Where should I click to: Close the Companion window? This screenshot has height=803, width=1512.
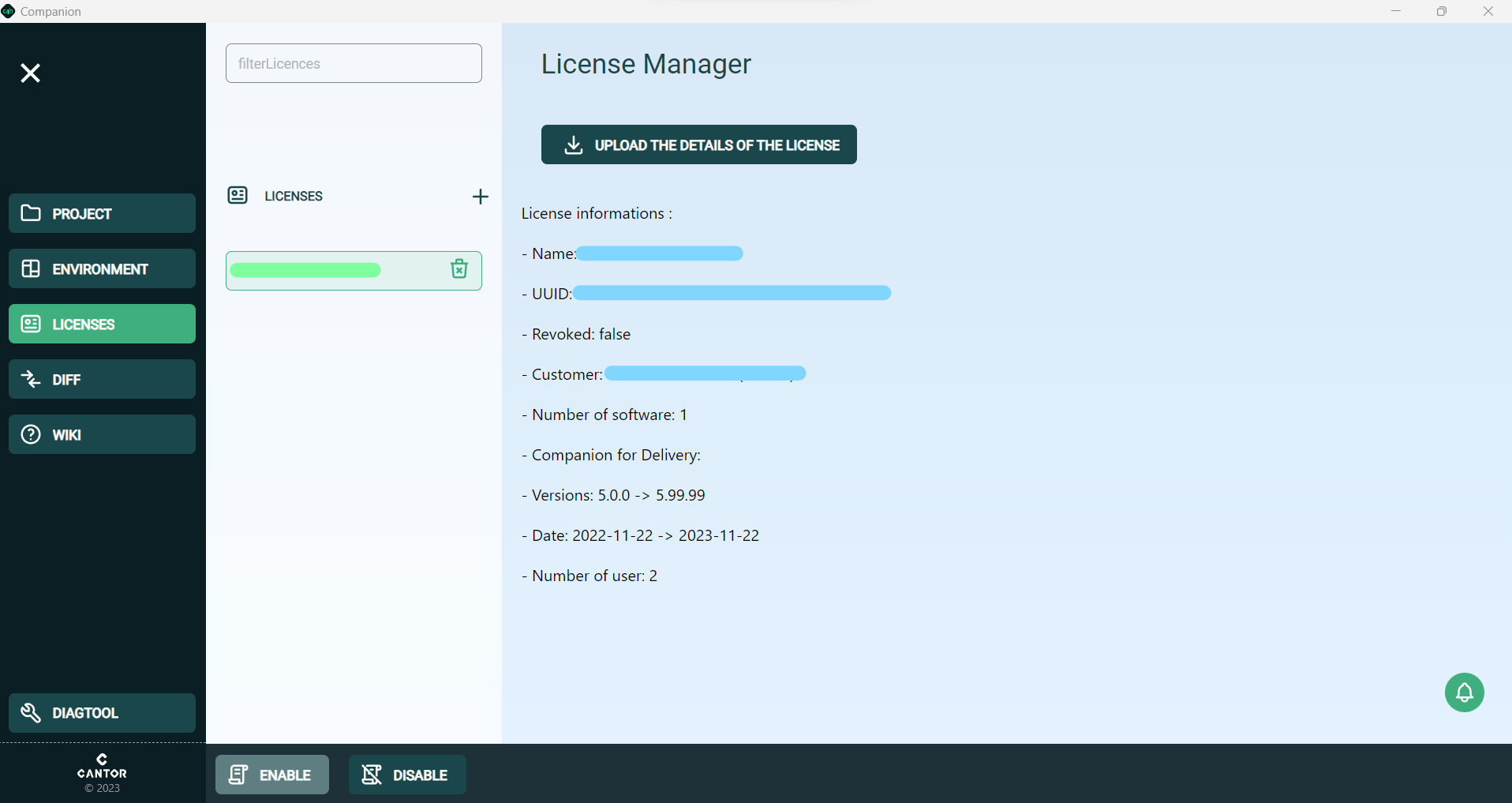click(1488, 11)
